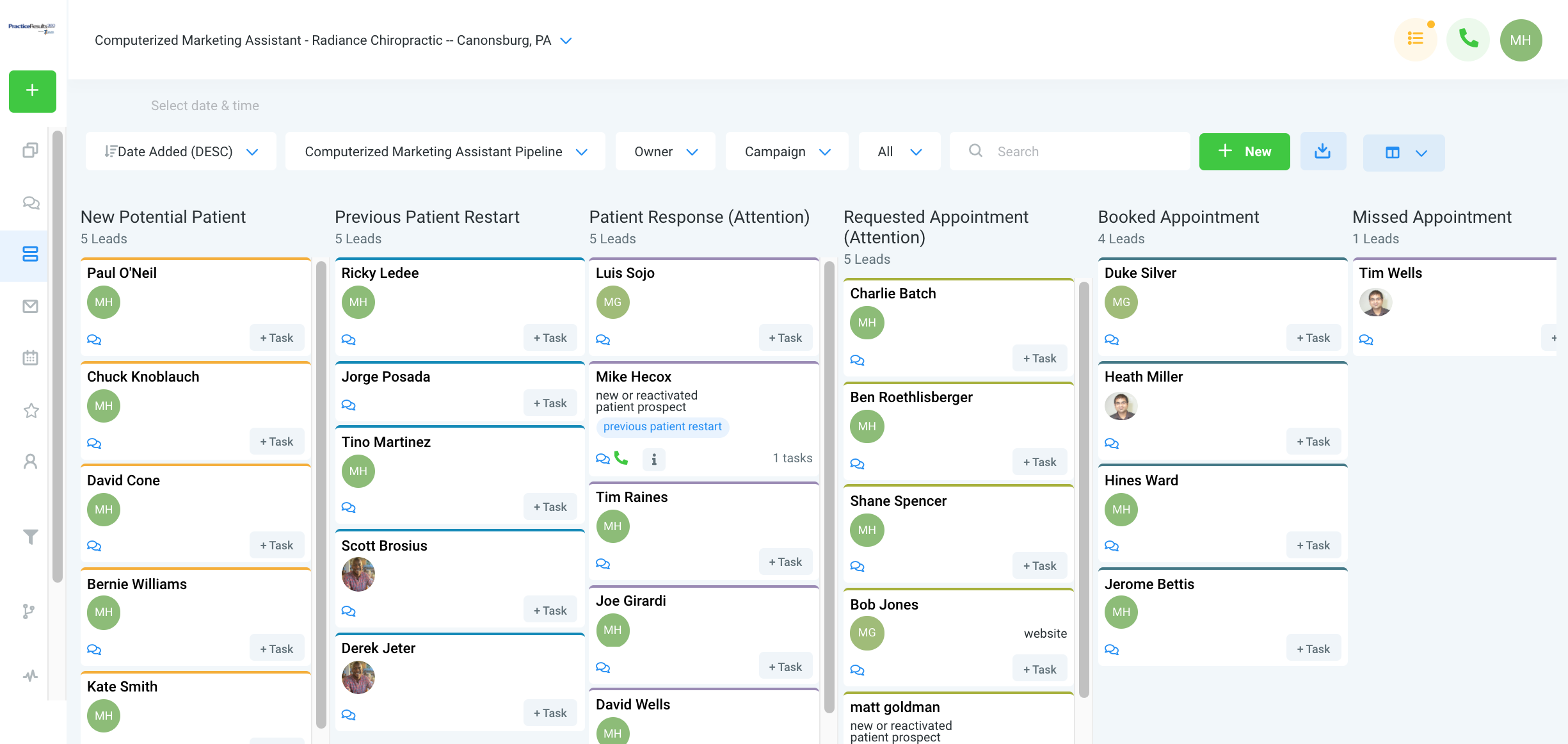
Task: Open the Ben Roethlisberger lead card
Action: [959, 431]
